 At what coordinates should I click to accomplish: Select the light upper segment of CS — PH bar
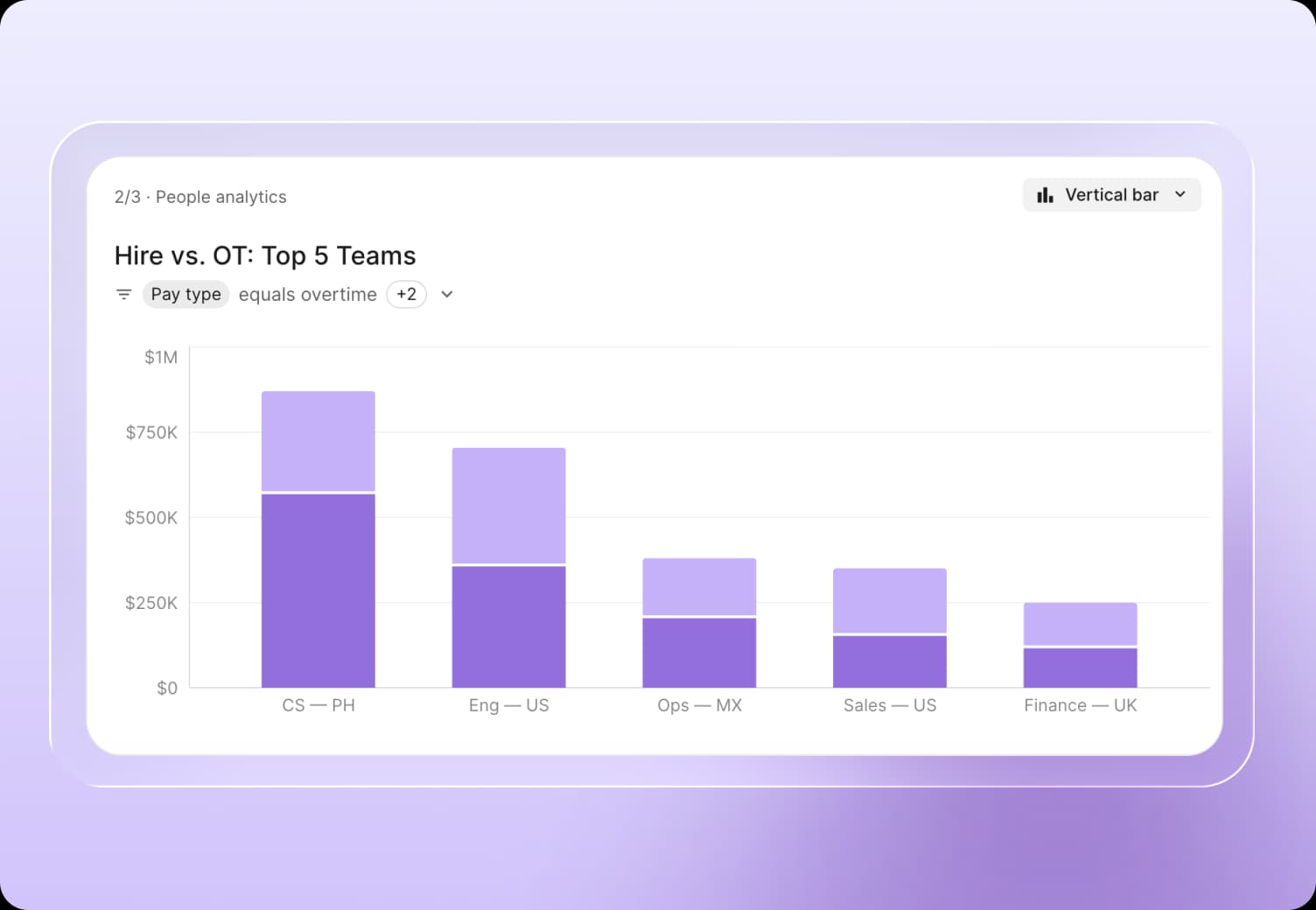coord(318,441)
